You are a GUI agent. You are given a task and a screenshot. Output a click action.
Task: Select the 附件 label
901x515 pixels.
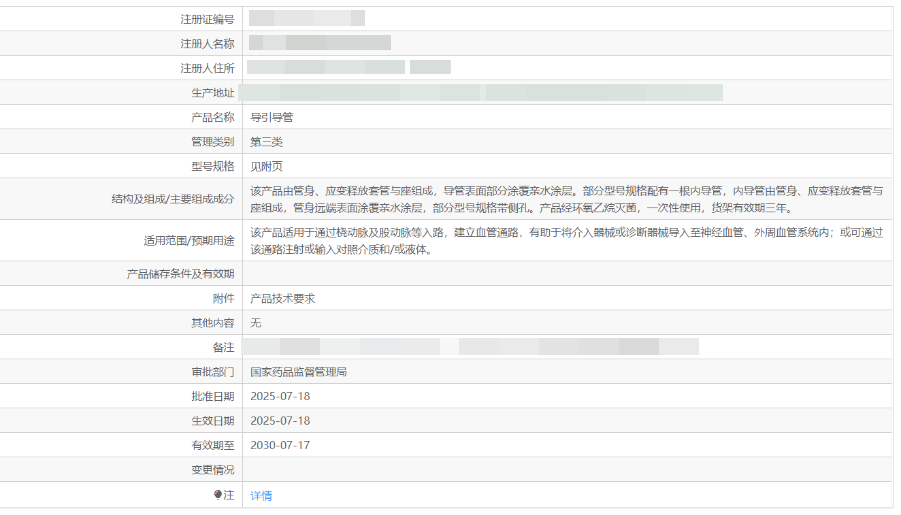click(x=224, y=298)
